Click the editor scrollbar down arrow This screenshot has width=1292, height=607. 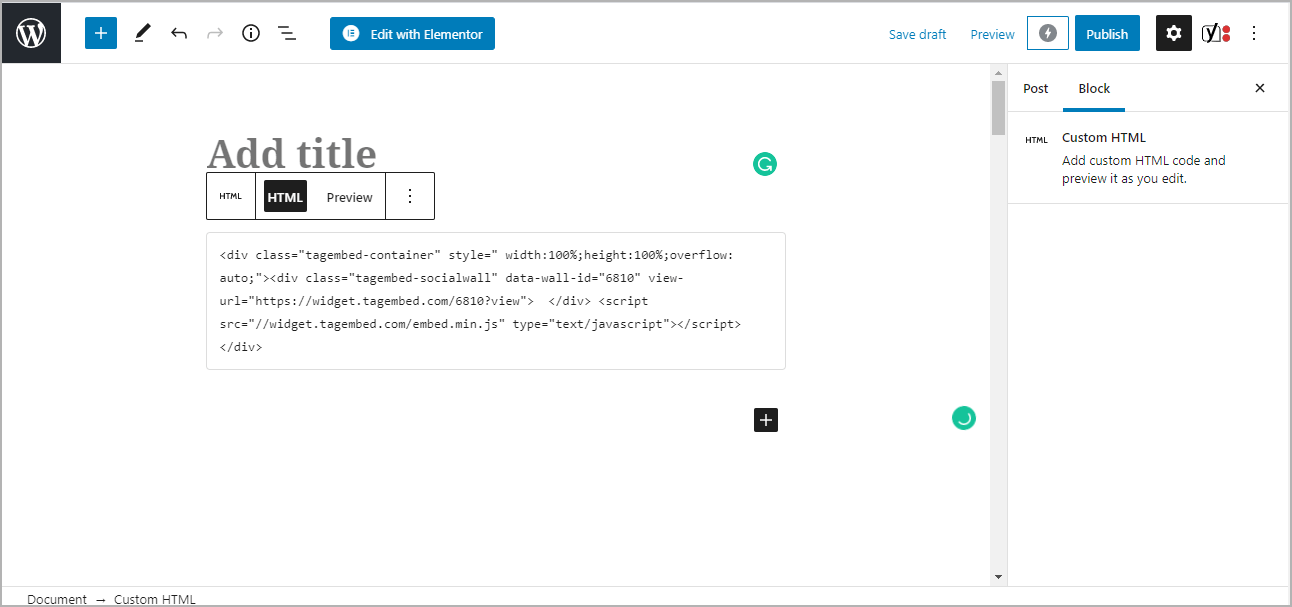point(998,577)
